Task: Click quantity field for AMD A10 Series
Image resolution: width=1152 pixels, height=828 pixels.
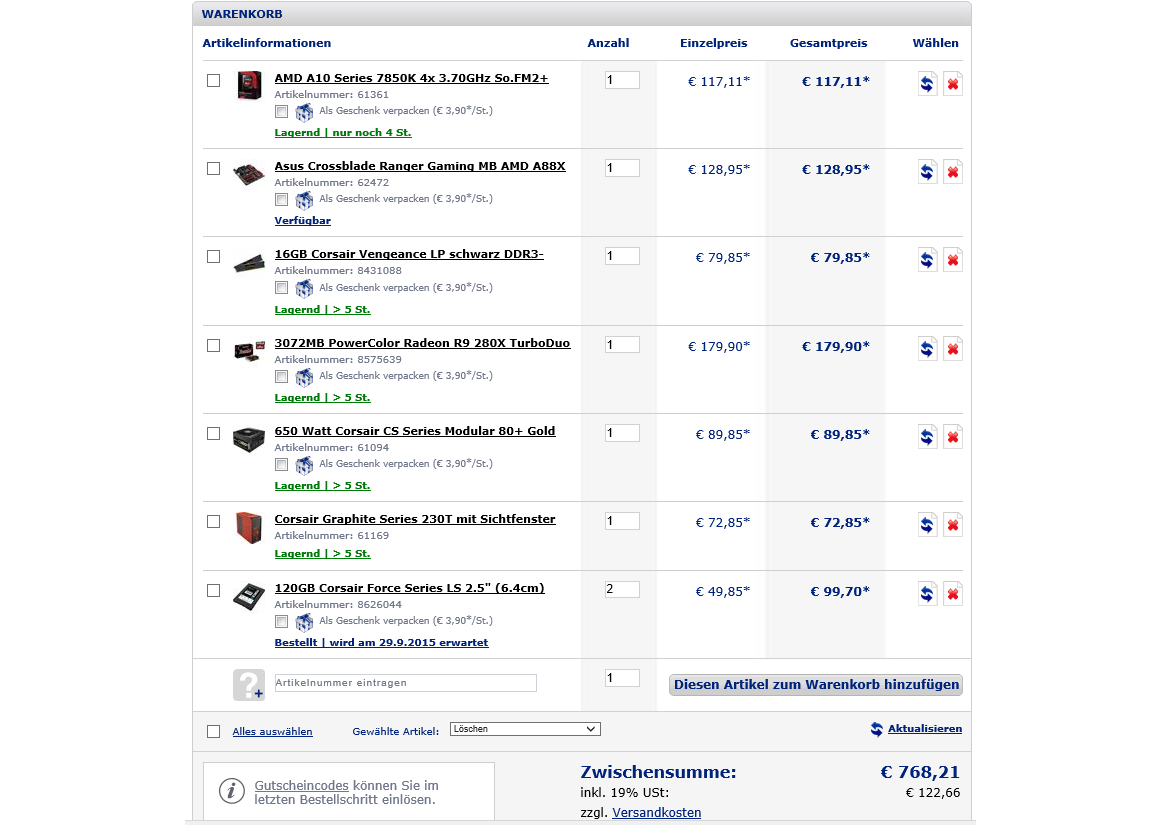Action: point(622,80)
